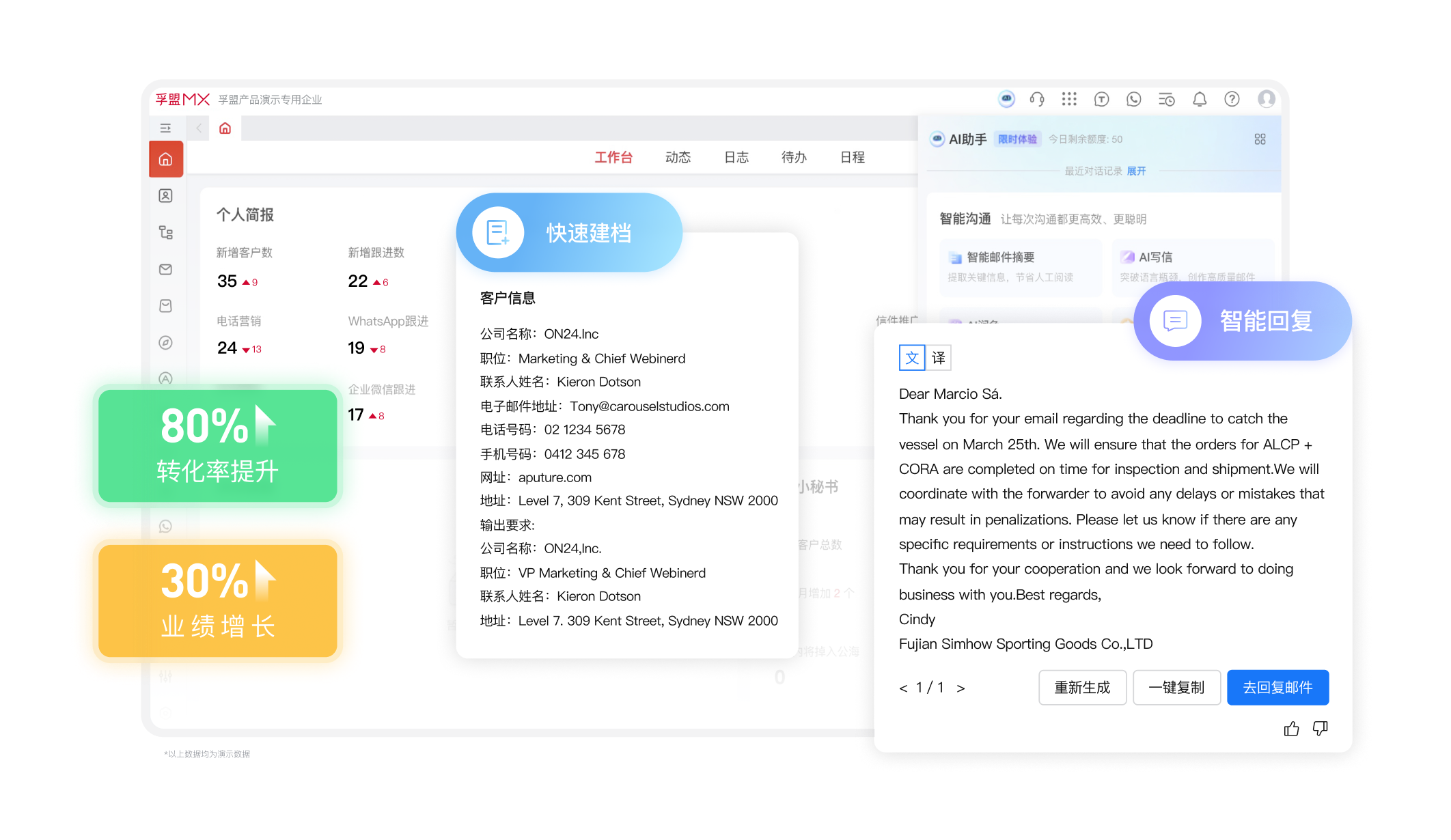Open the notifications bell icon
Viewport: 1451px width, 840px height.
pyautogui.click(x=1199, y=99)
